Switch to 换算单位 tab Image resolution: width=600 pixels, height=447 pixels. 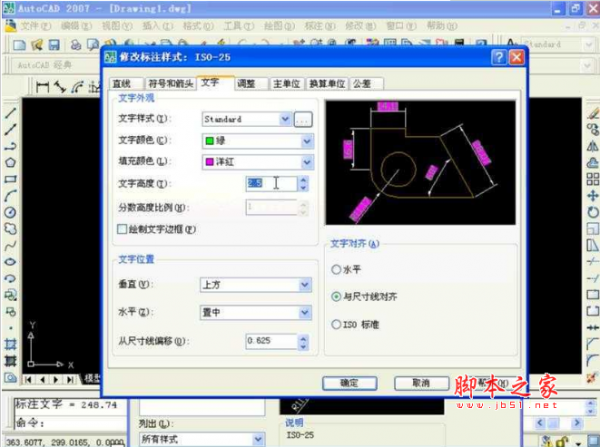327,83
